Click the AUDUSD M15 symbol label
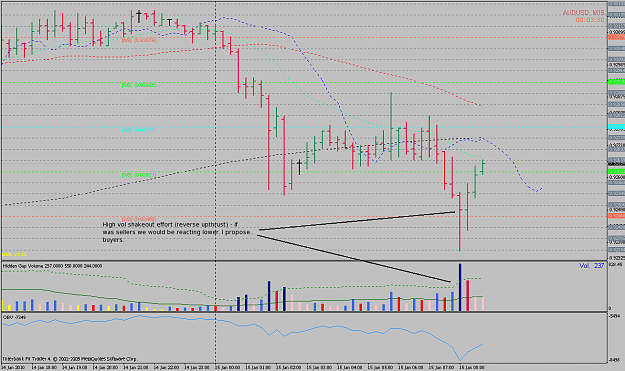Viewport: 625px width, 371px height. (x=583, y=13)
